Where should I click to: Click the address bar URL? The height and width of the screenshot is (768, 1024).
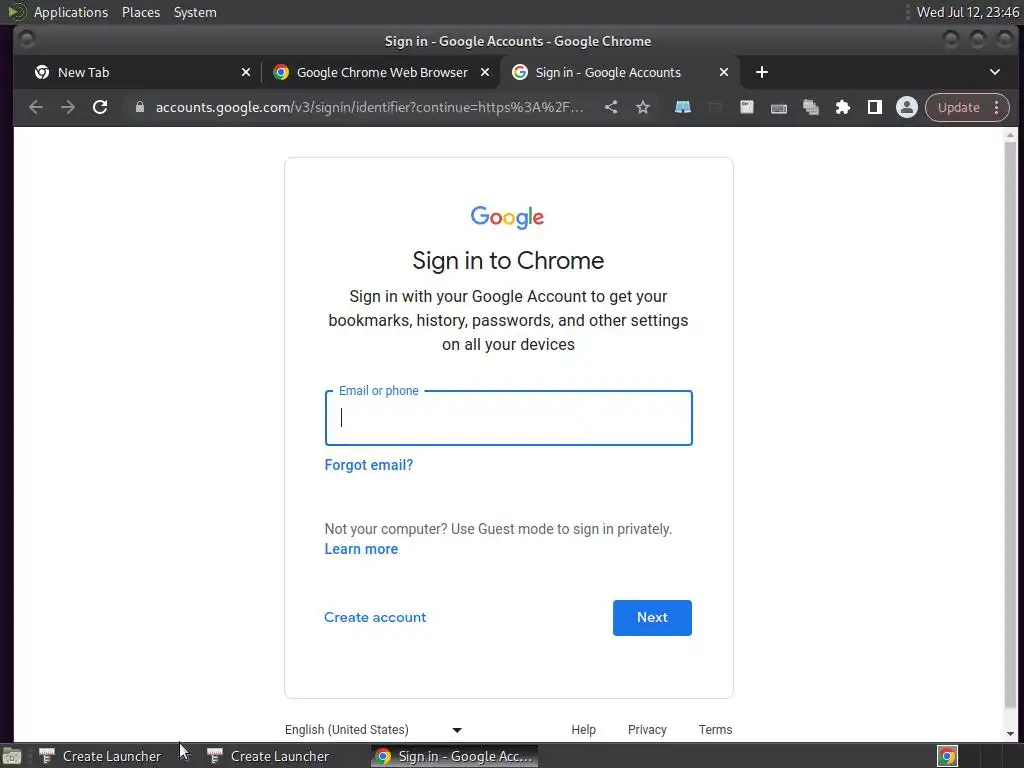[370, 107]
